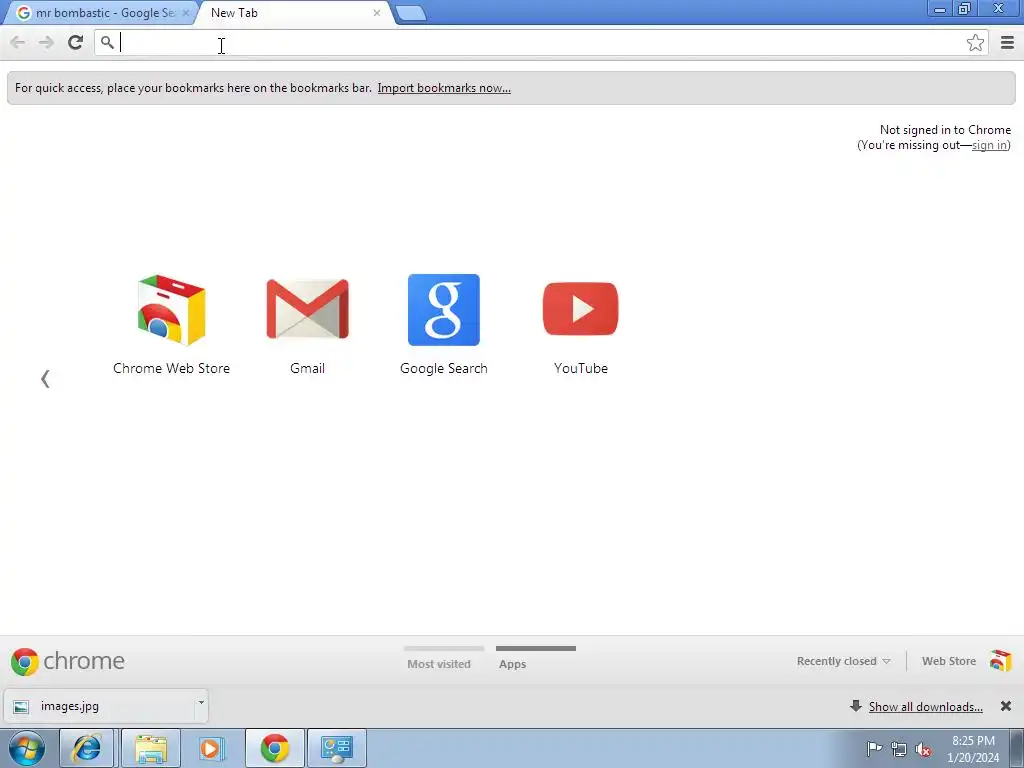Click the forward navigation arrow
Image resolution: width=1024 pixels, height=768 pixels.
[46, 42]
